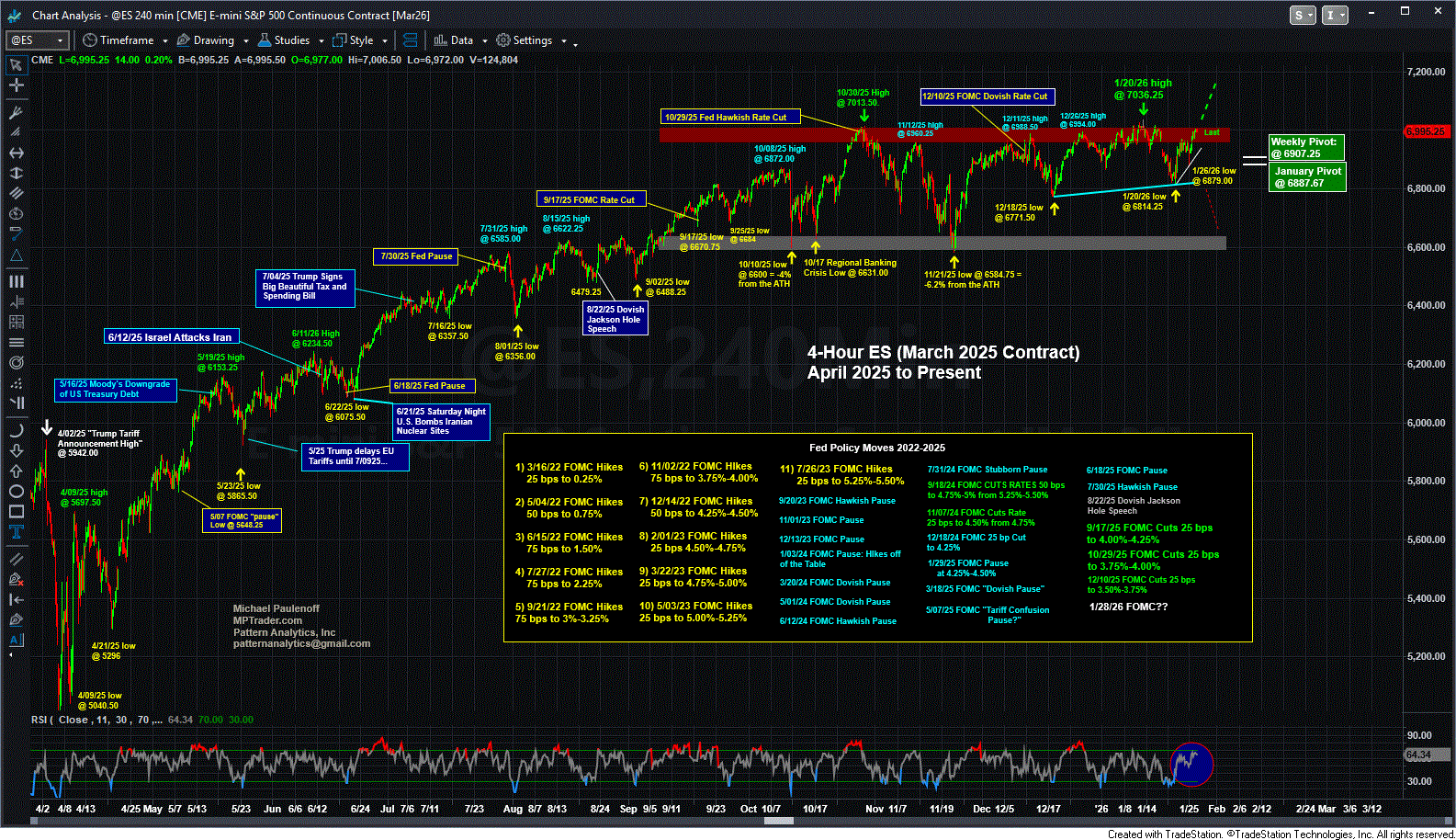Expand the Studies dropdown arrow
The width and height of the screenshot is (1456, 840).
(322, 40)
